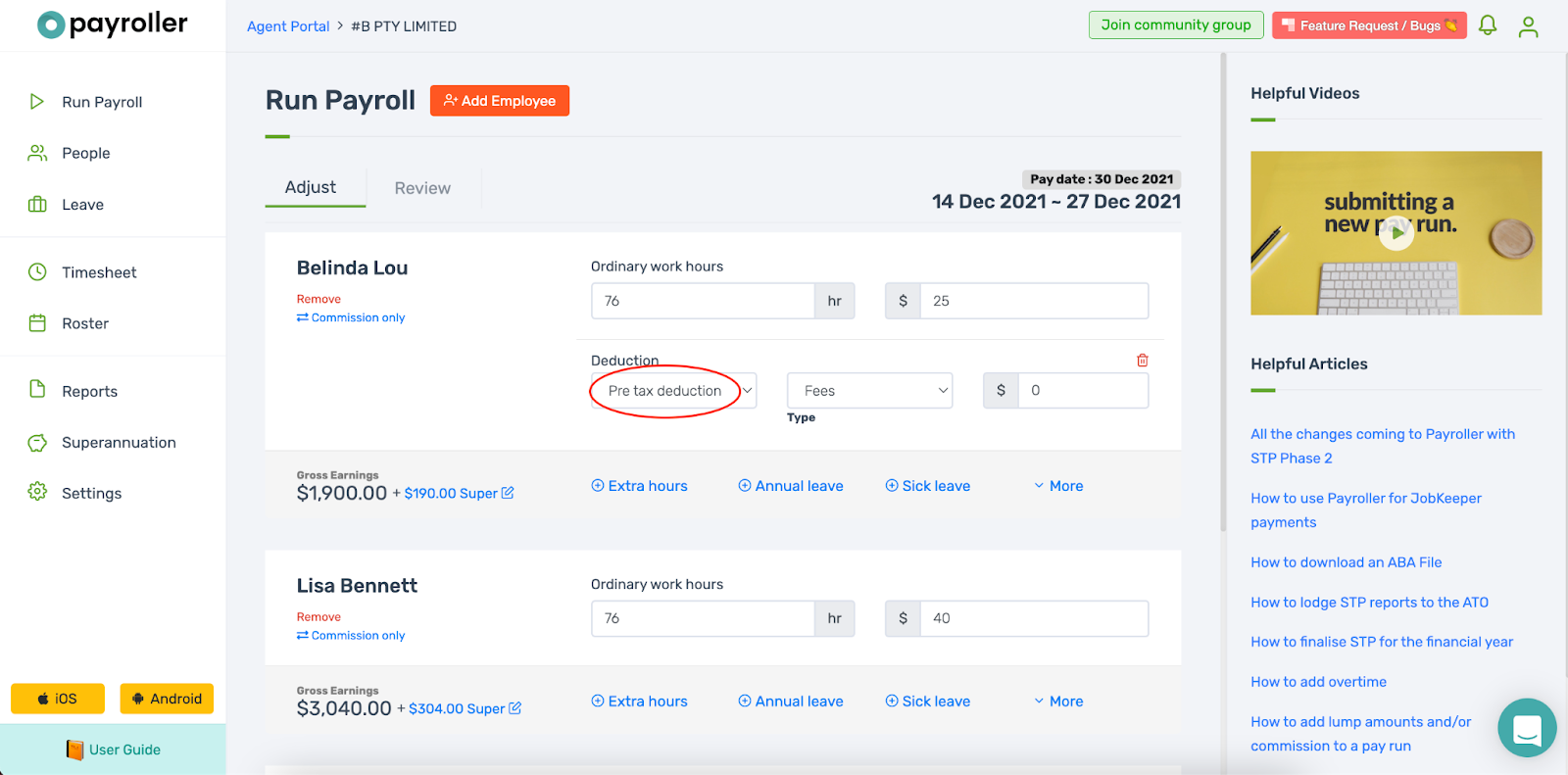
Task: Open How to add overtime article
Action: [1318, 682]
